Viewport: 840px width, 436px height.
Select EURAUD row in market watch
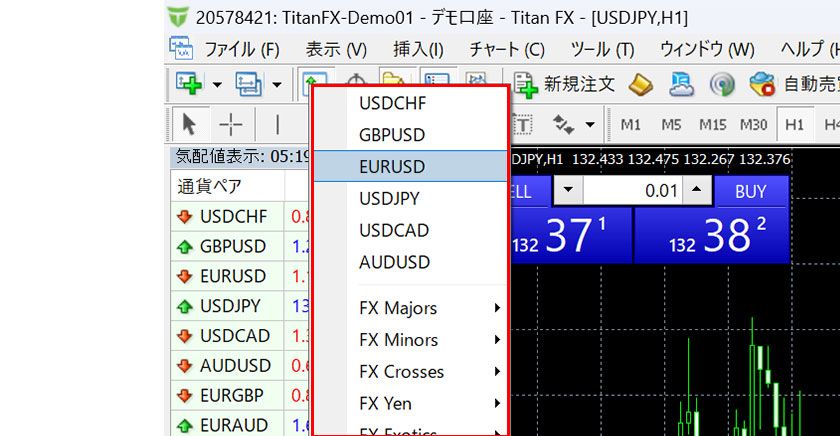pos(240,425)
